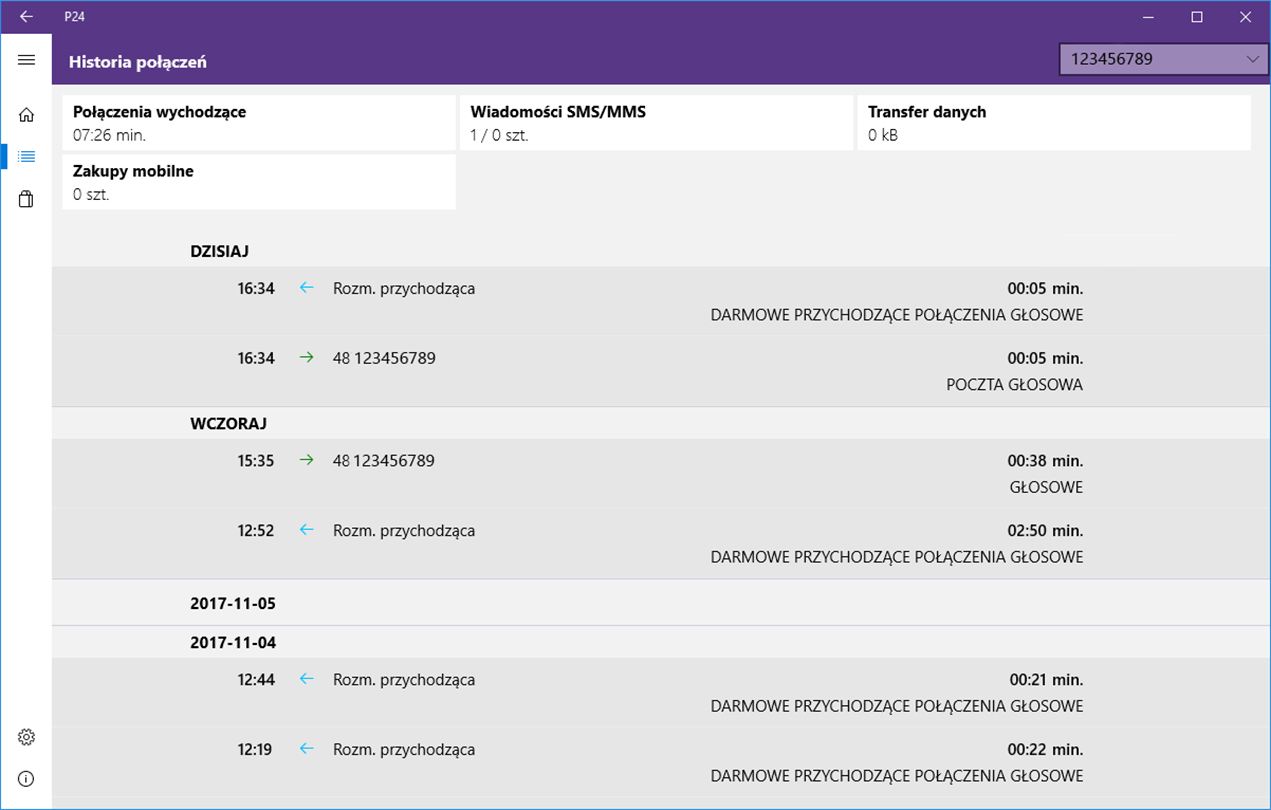The height and width of the screenshot is (810, 1271).
Task: Select the call history list icon
Action: 26,157
